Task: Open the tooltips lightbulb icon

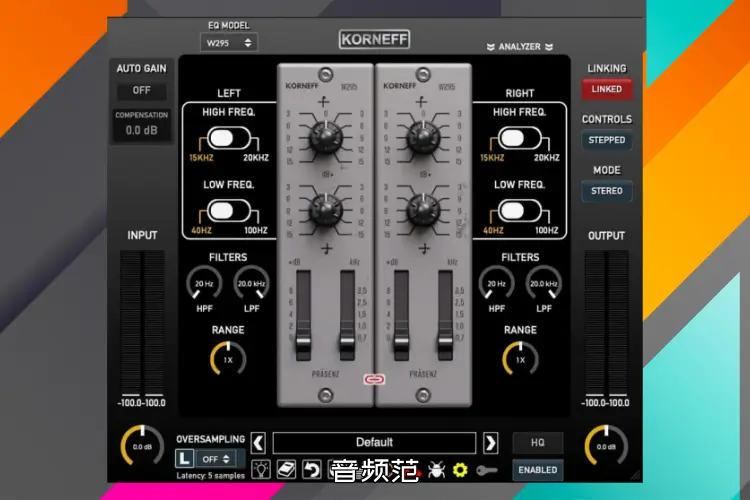Action: click(261, 470)
